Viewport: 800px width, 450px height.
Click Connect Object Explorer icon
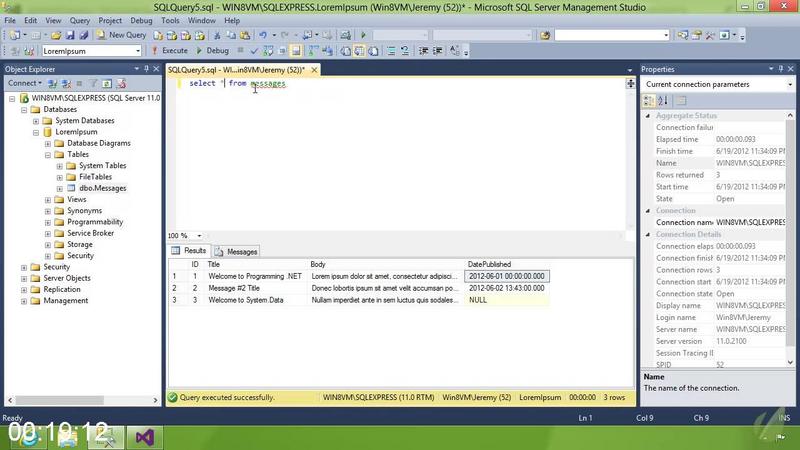52,83
